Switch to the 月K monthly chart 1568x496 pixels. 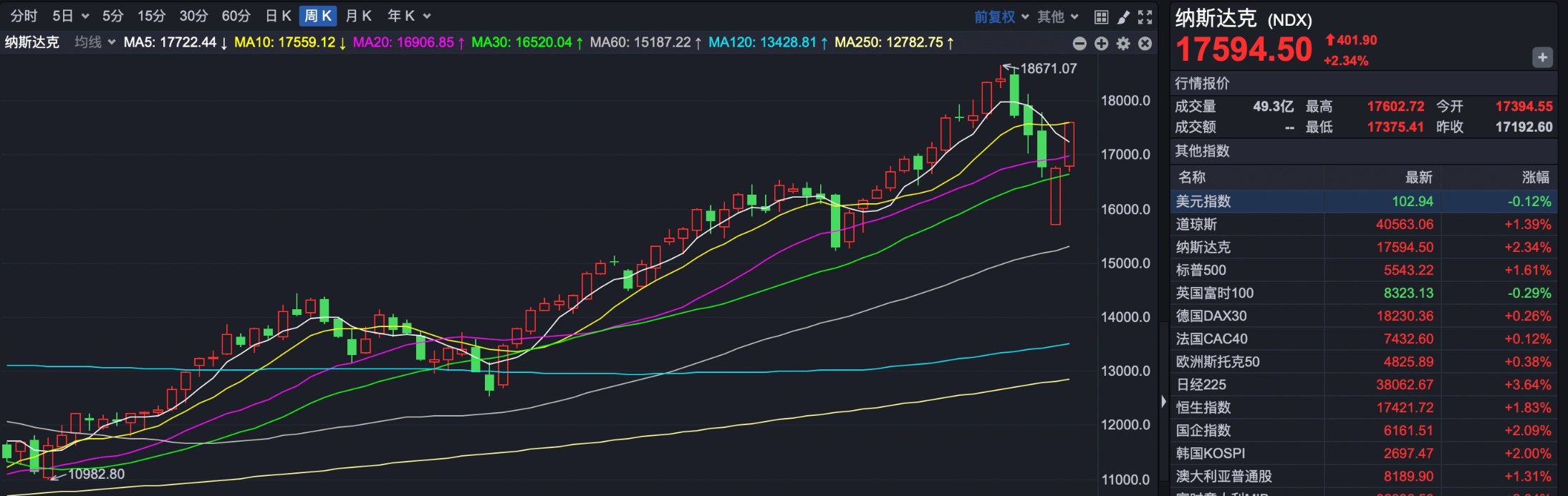(x=358, y=16)
